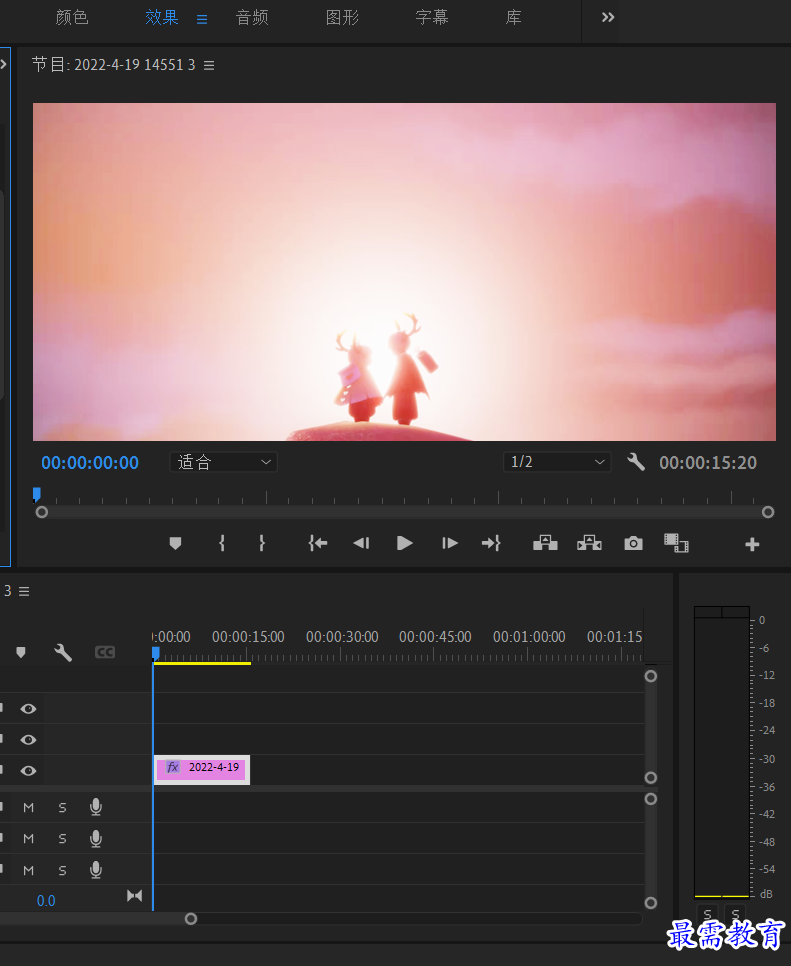Viewport: 791px width, 966px height.
Task: Open the button editor plus icon
Action: tap(752, 544)
